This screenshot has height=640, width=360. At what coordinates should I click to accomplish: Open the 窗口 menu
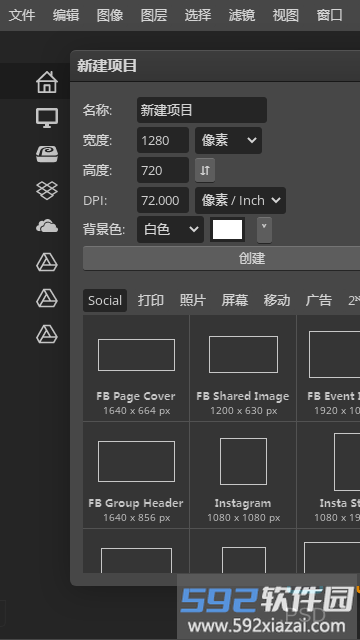[x=330, y=16]
